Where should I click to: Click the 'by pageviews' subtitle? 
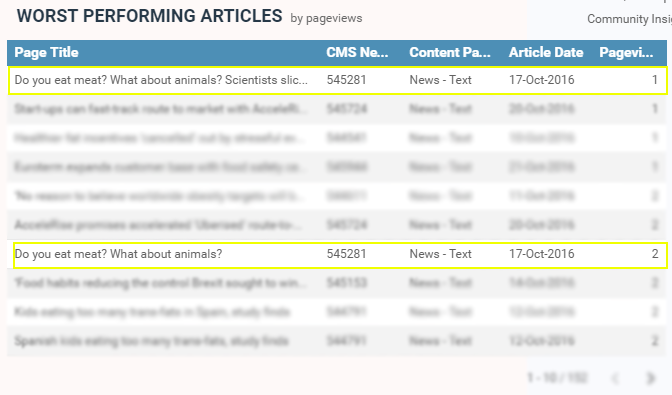[x=326, y=18]
